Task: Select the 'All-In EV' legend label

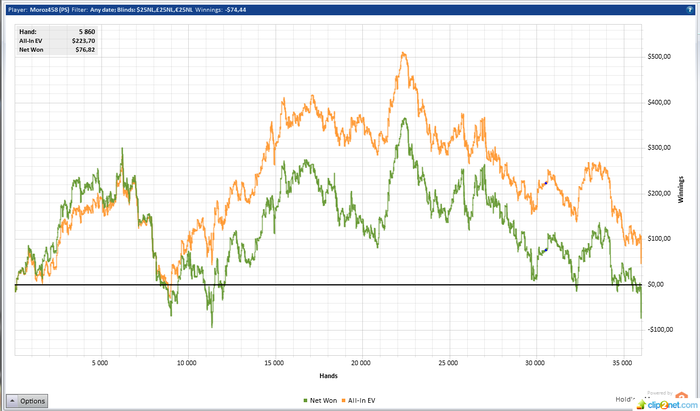Action: (362, 401)
